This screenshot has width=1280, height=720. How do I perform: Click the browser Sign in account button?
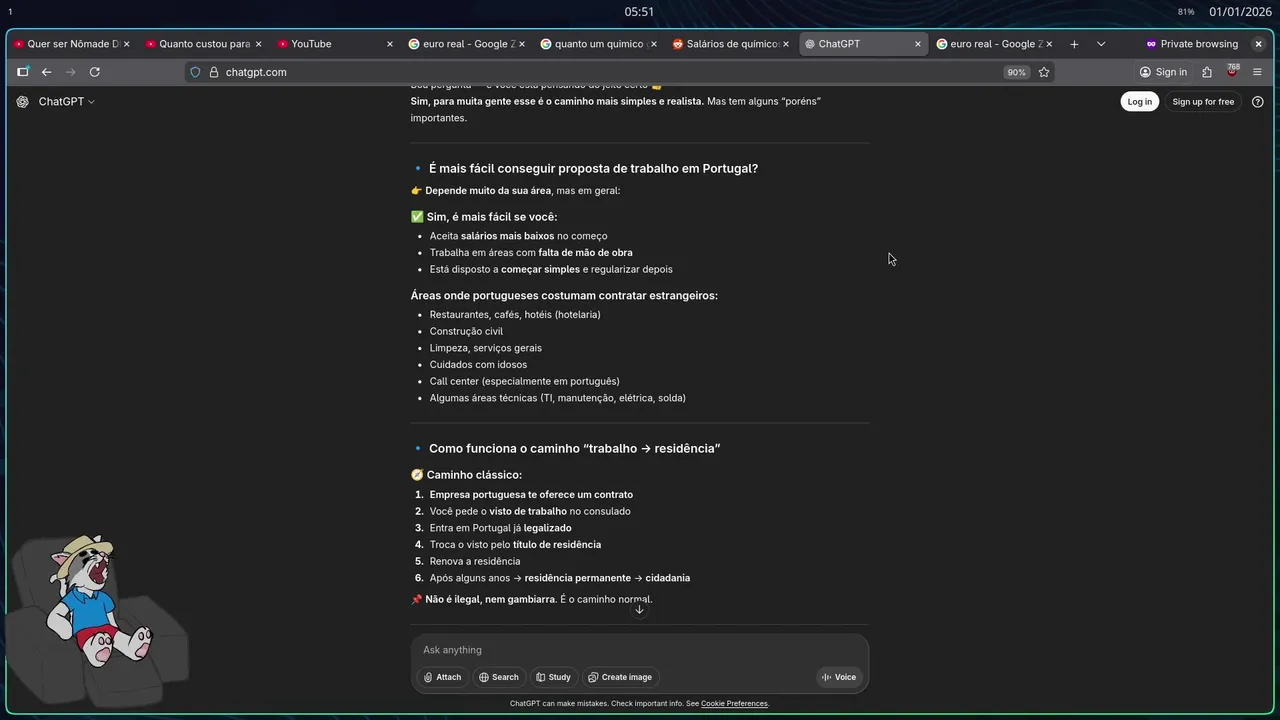pos(1163,72)
